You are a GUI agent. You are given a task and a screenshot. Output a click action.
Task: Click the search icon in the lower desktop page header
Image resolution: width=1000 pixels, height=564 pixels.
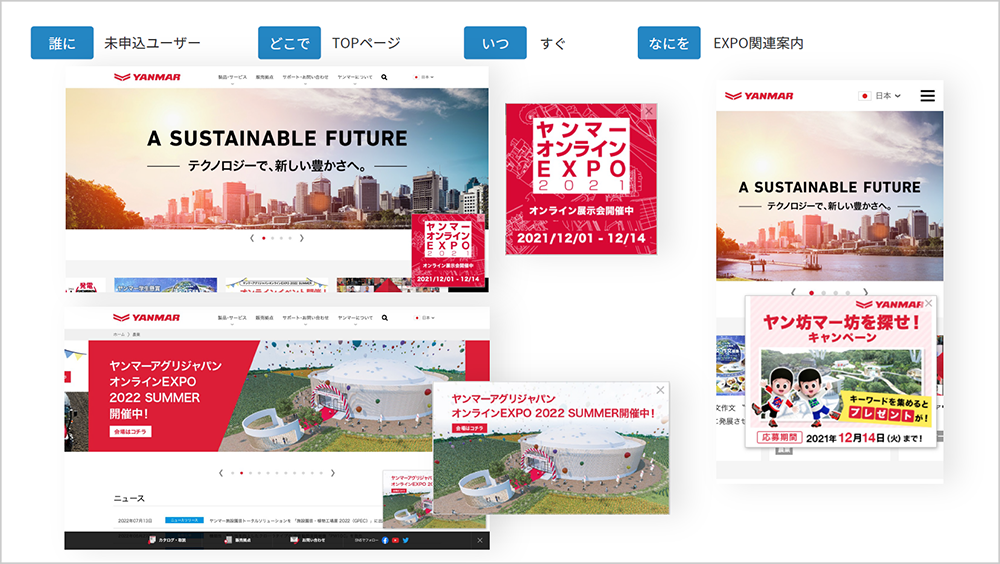(385, 318)
